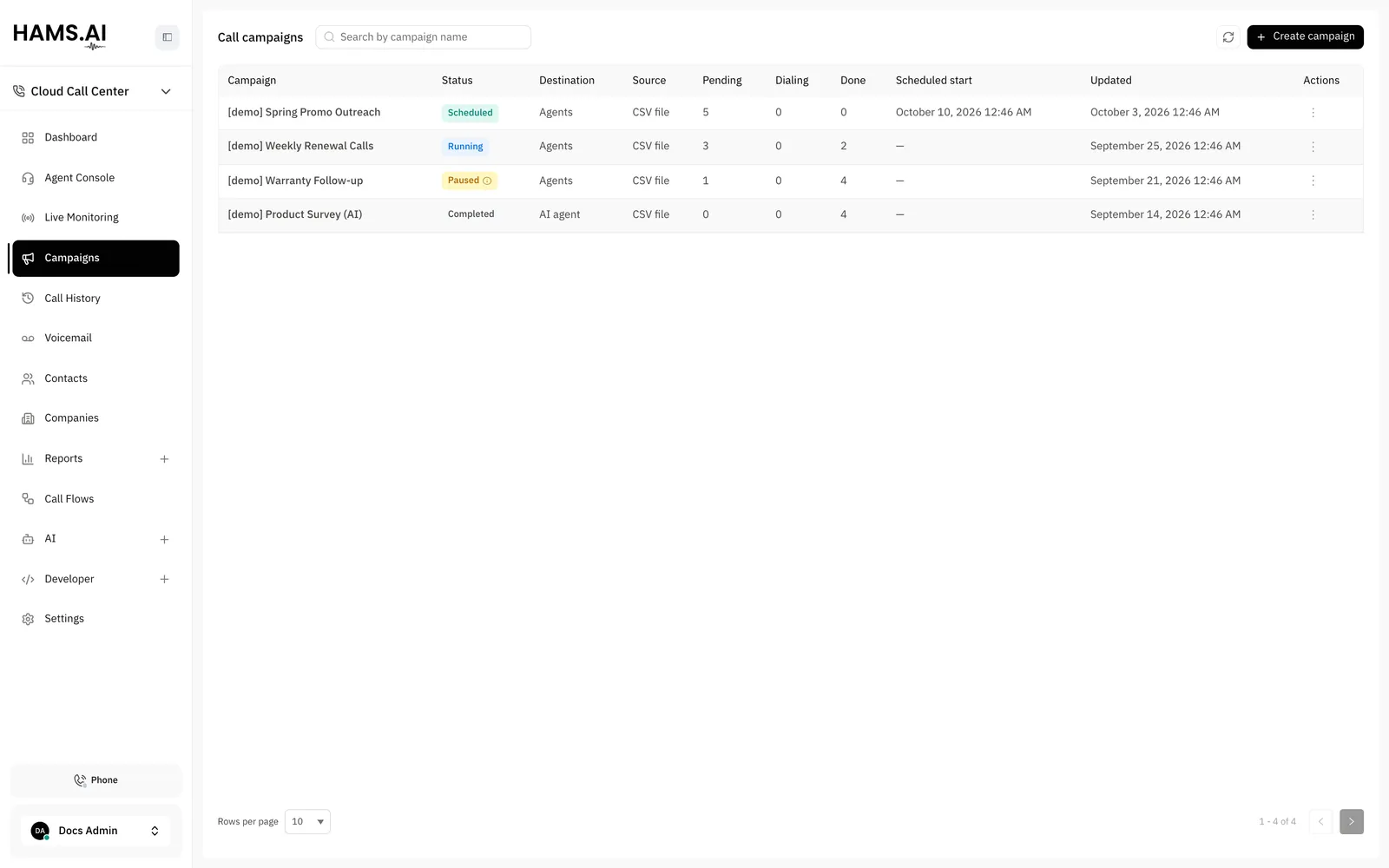
Task: Open rows per page dropdown
Action: pyautogui.click(x=307, y=821)
